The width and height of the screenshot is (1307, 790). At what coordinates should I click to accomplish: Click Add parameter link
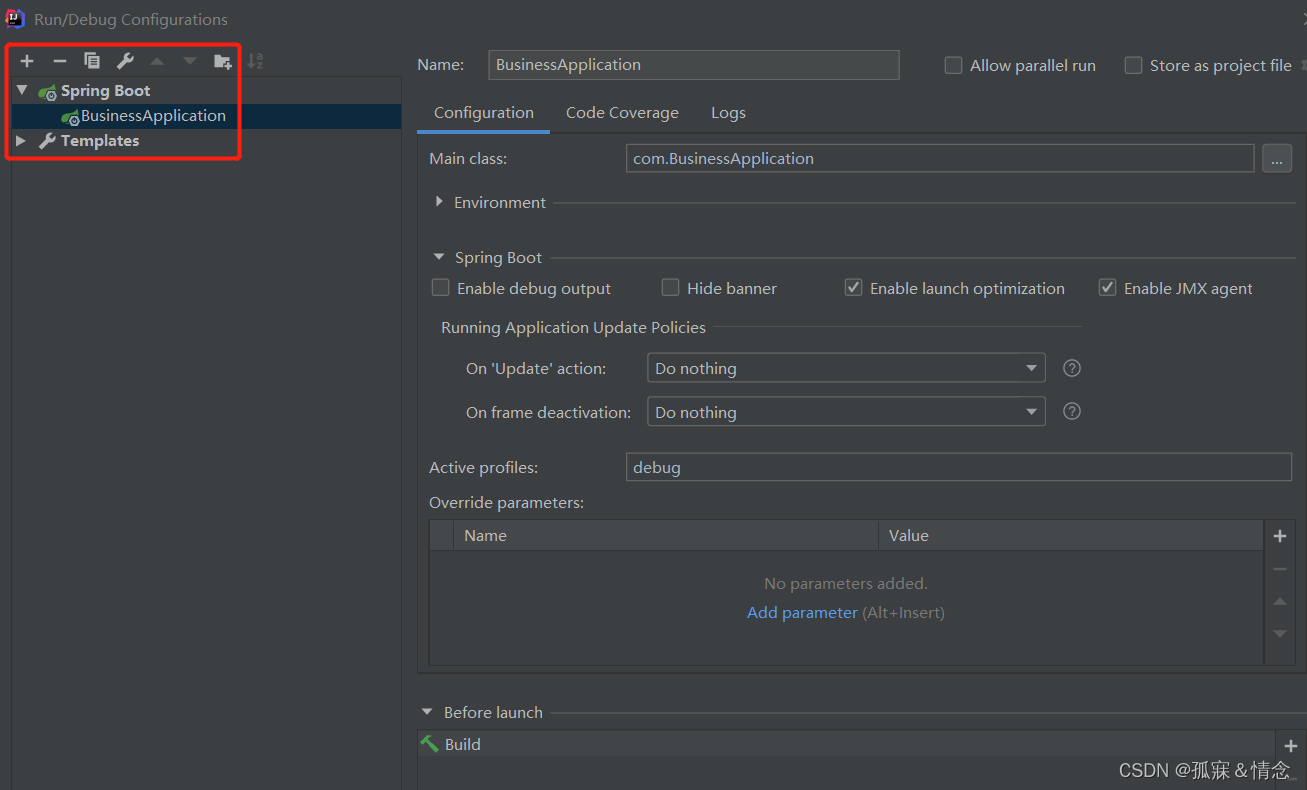(802, 612)
